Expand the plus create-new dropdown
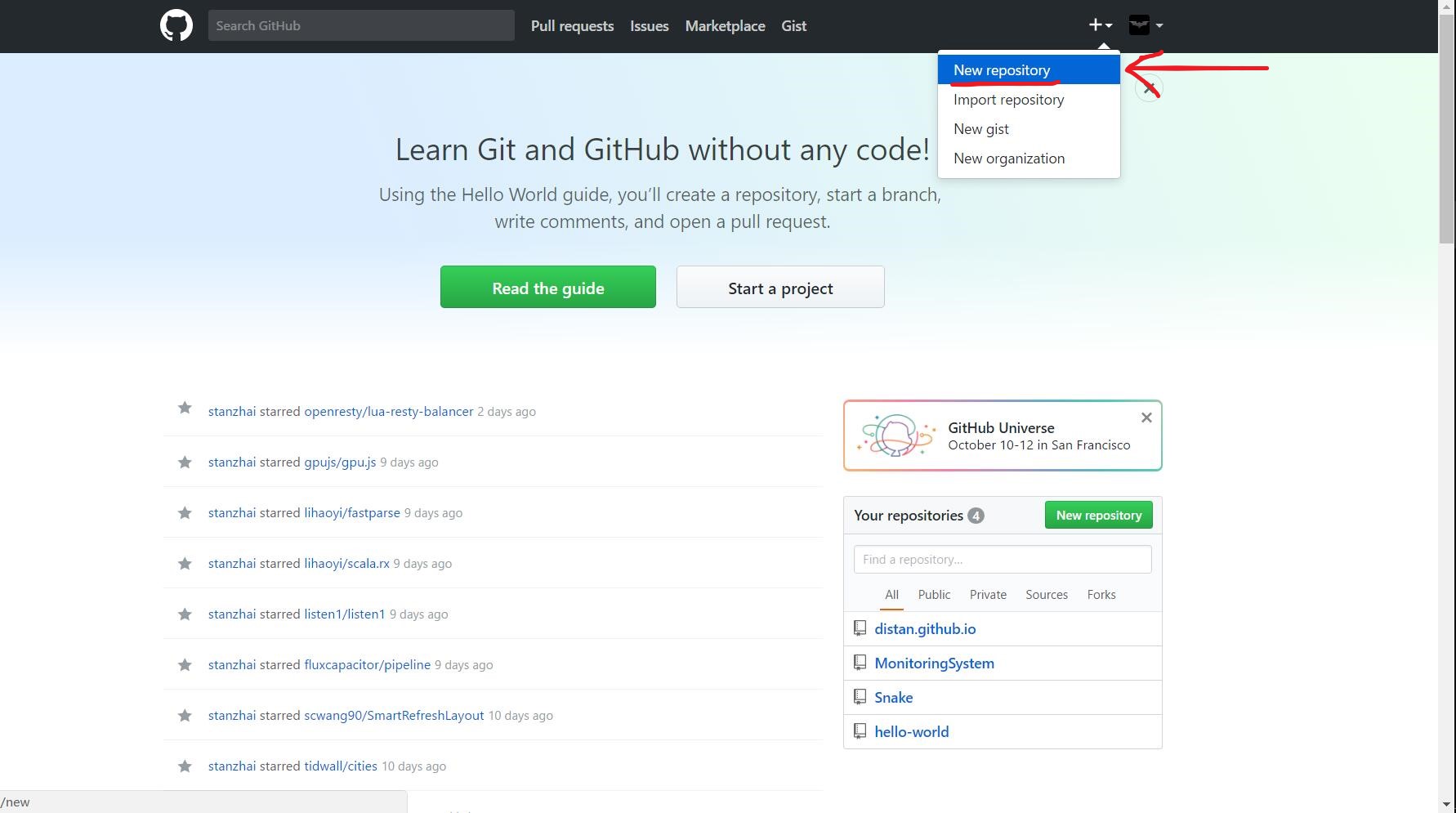Image resolution: width=1456 pixels, height=813 pixels. [1100, 25]
